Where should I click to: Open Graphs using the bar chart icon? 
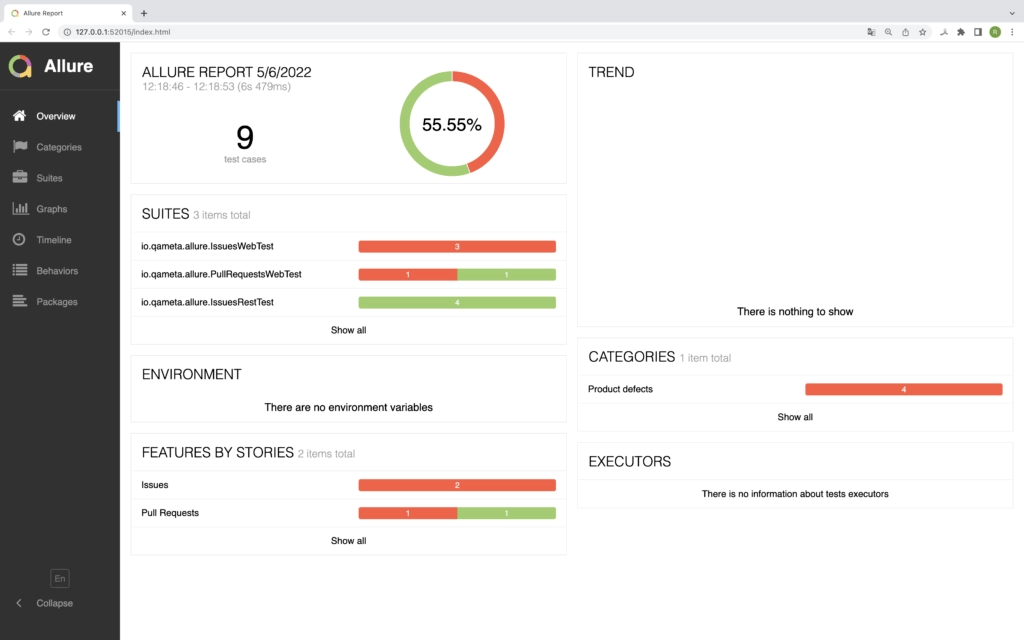pos(22,208)
